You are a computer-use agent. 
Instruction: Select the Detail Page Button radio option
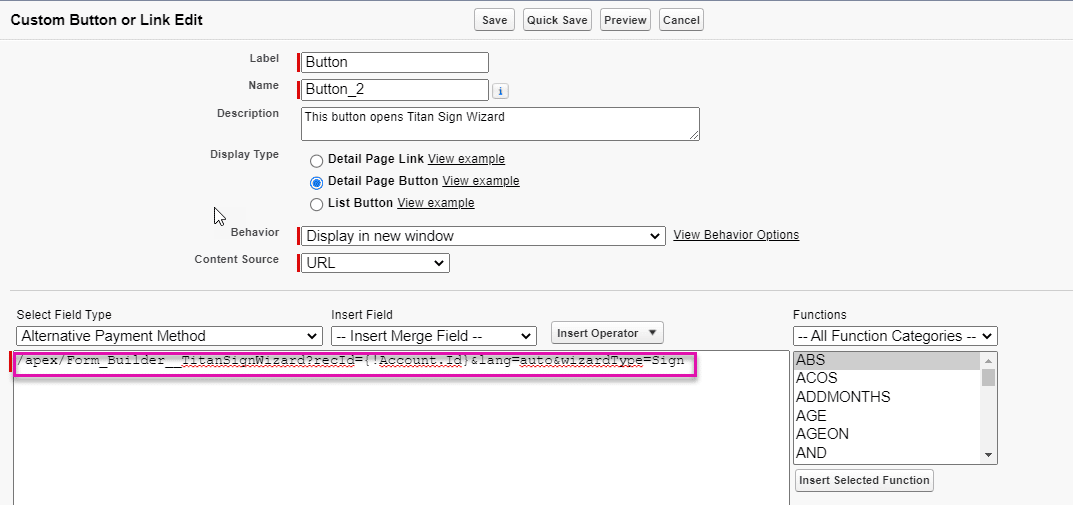pos(317,182)
